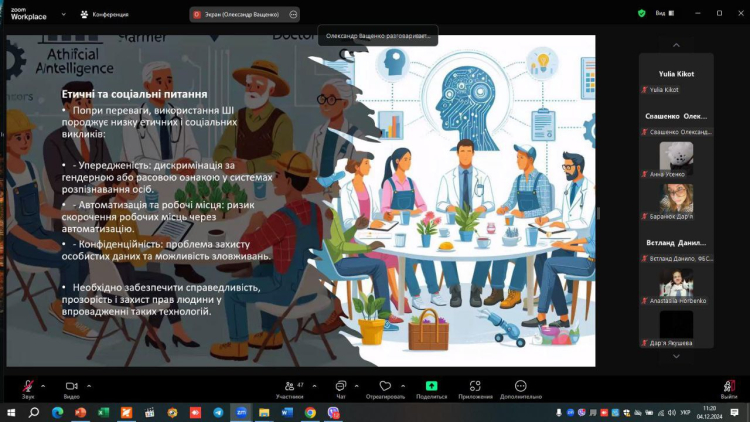The width and height of the screenshot is (750, 422).
Task: Open reactions menu (Отреагировать)
Action: coord(385,386)
